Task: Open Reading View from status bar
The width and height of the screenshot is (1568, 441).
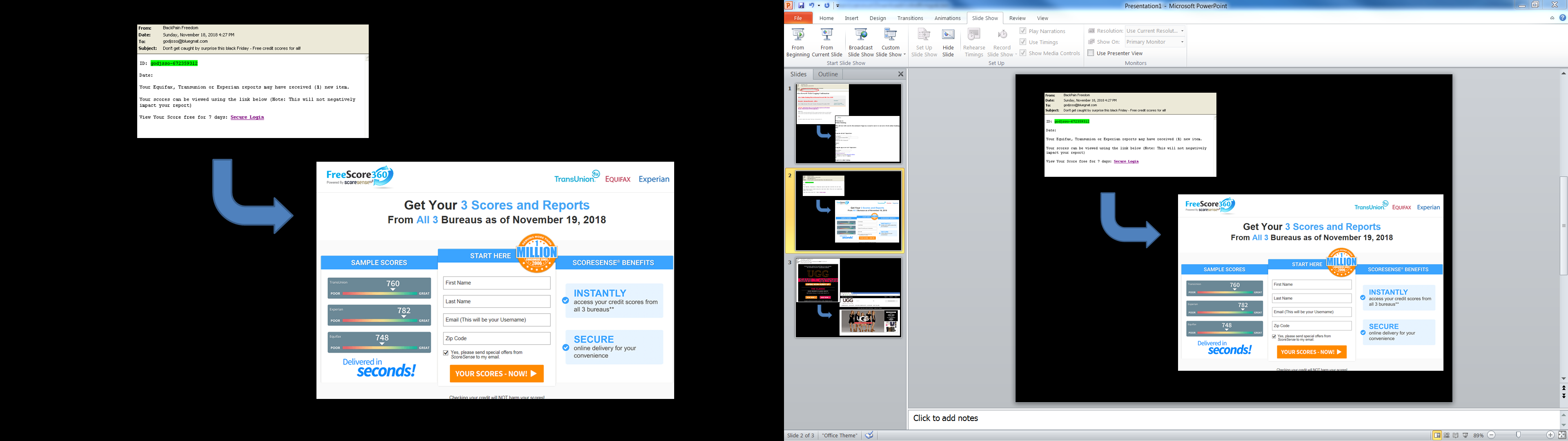Action: tap(1456, 436)
